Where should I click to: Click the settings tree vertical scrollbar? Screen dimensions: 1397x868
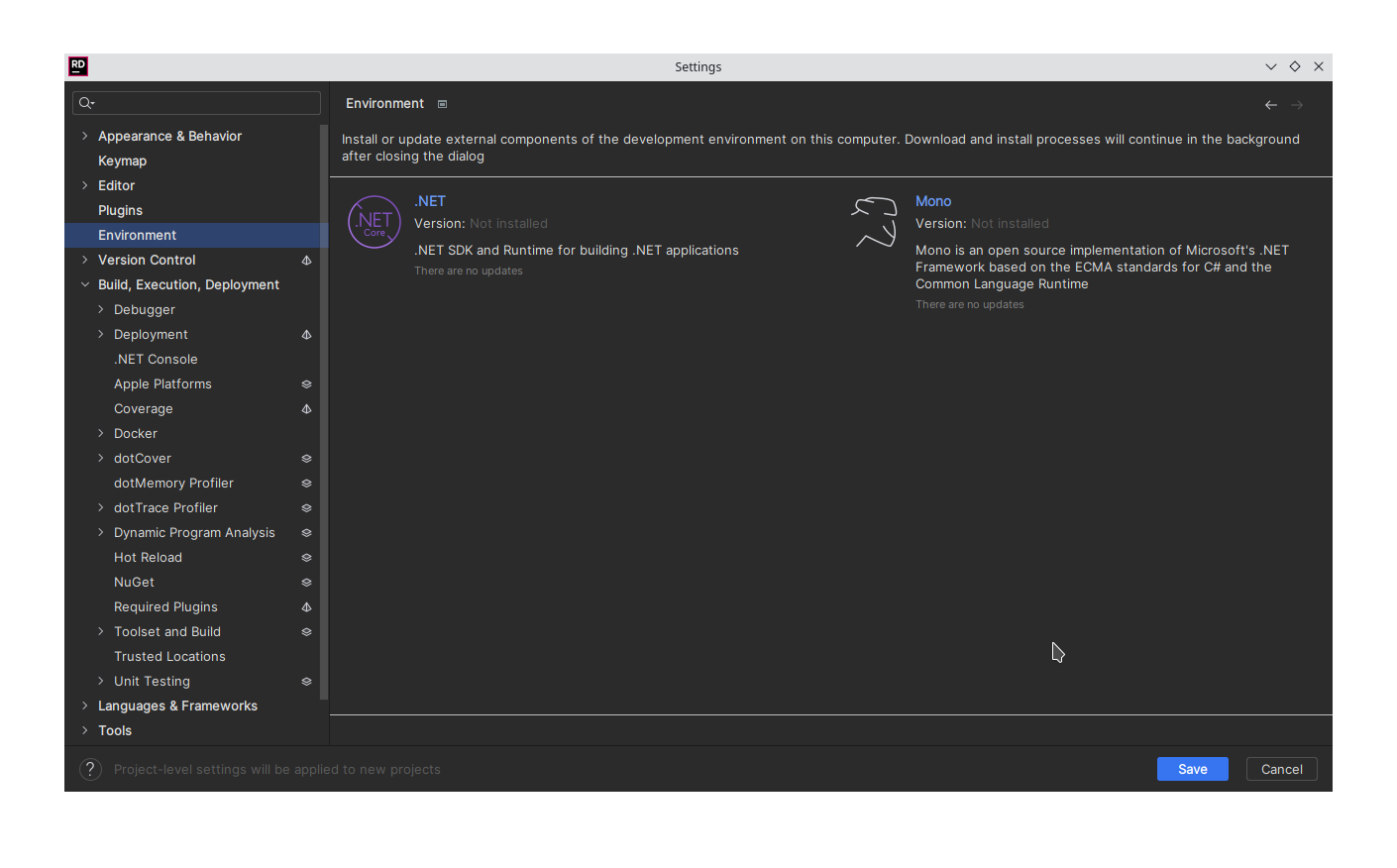click(x=324, y=412)
